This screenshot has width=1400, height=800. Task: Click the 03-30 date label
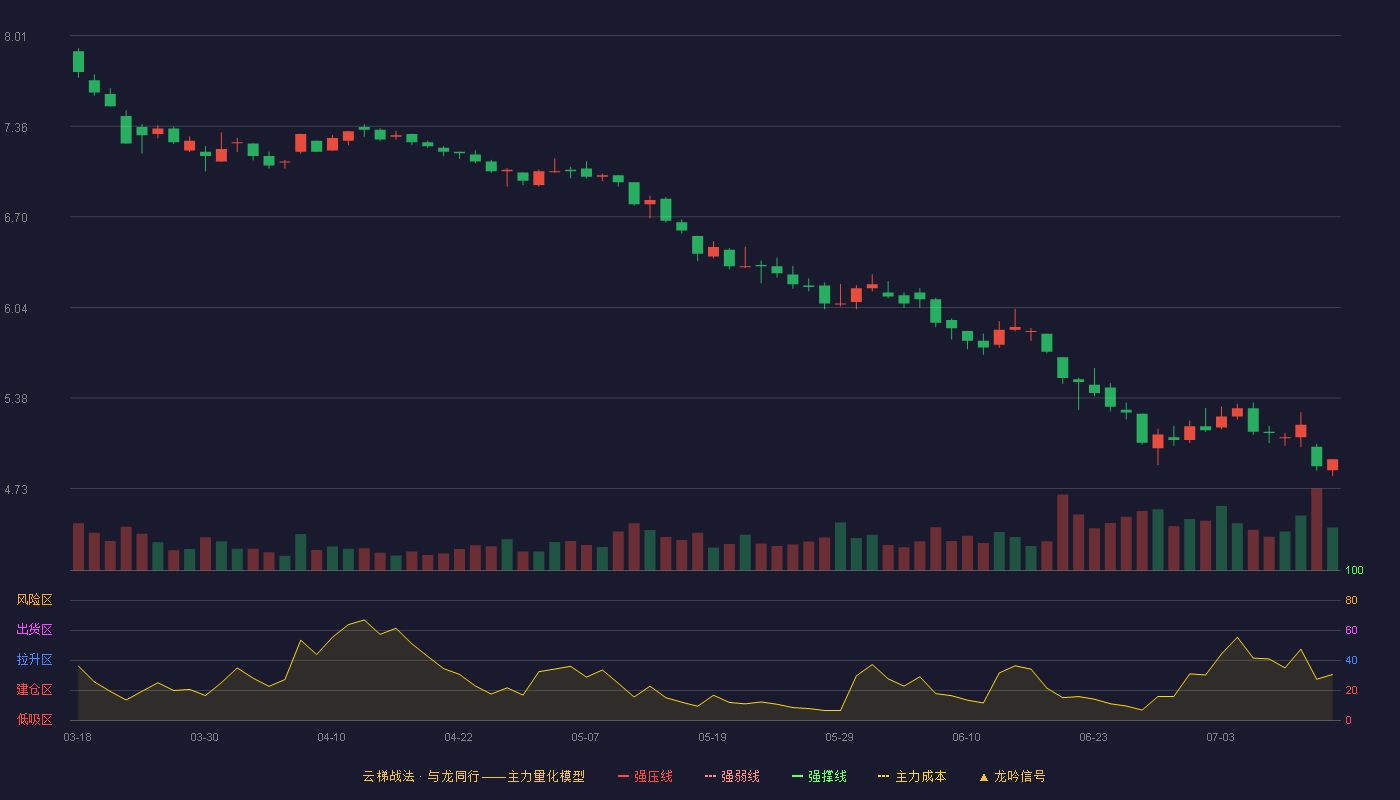click(x=204, y=737)
